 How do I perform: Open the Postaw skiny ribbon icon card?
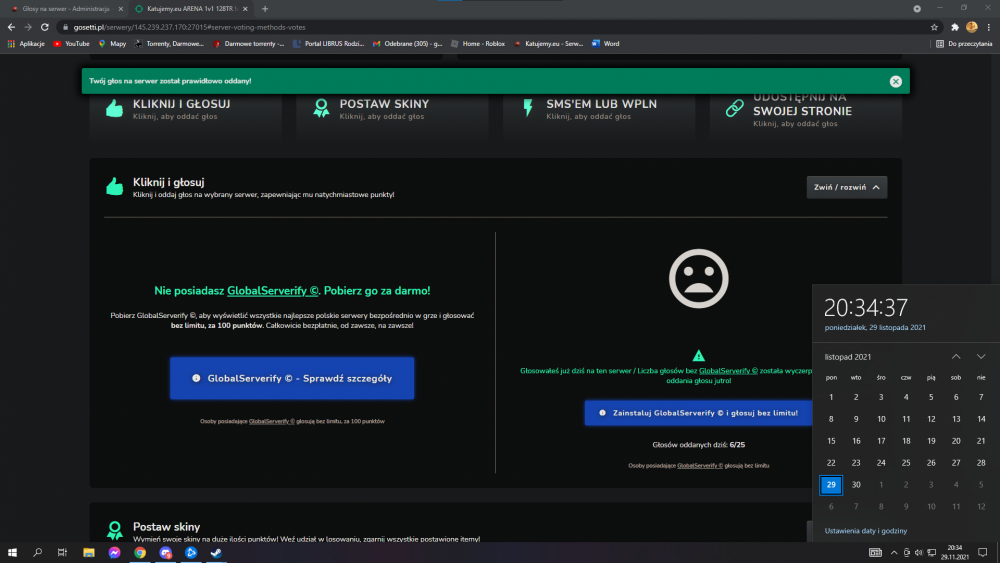tap(321, 108)
